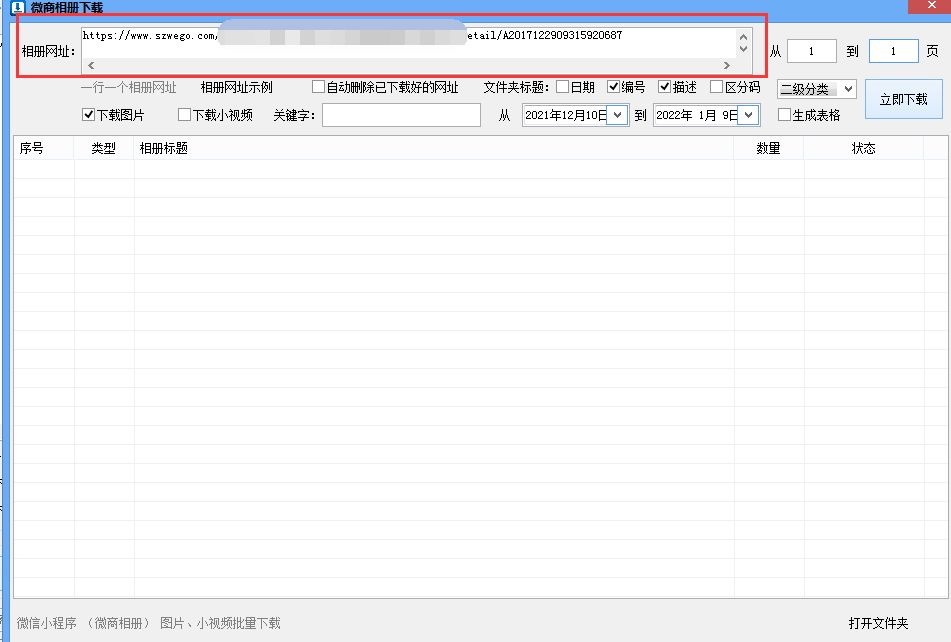The width and height of the screenshot is (951, 642).
Task: Enable the 下载小视频 option
Action: tap(184, 115)
